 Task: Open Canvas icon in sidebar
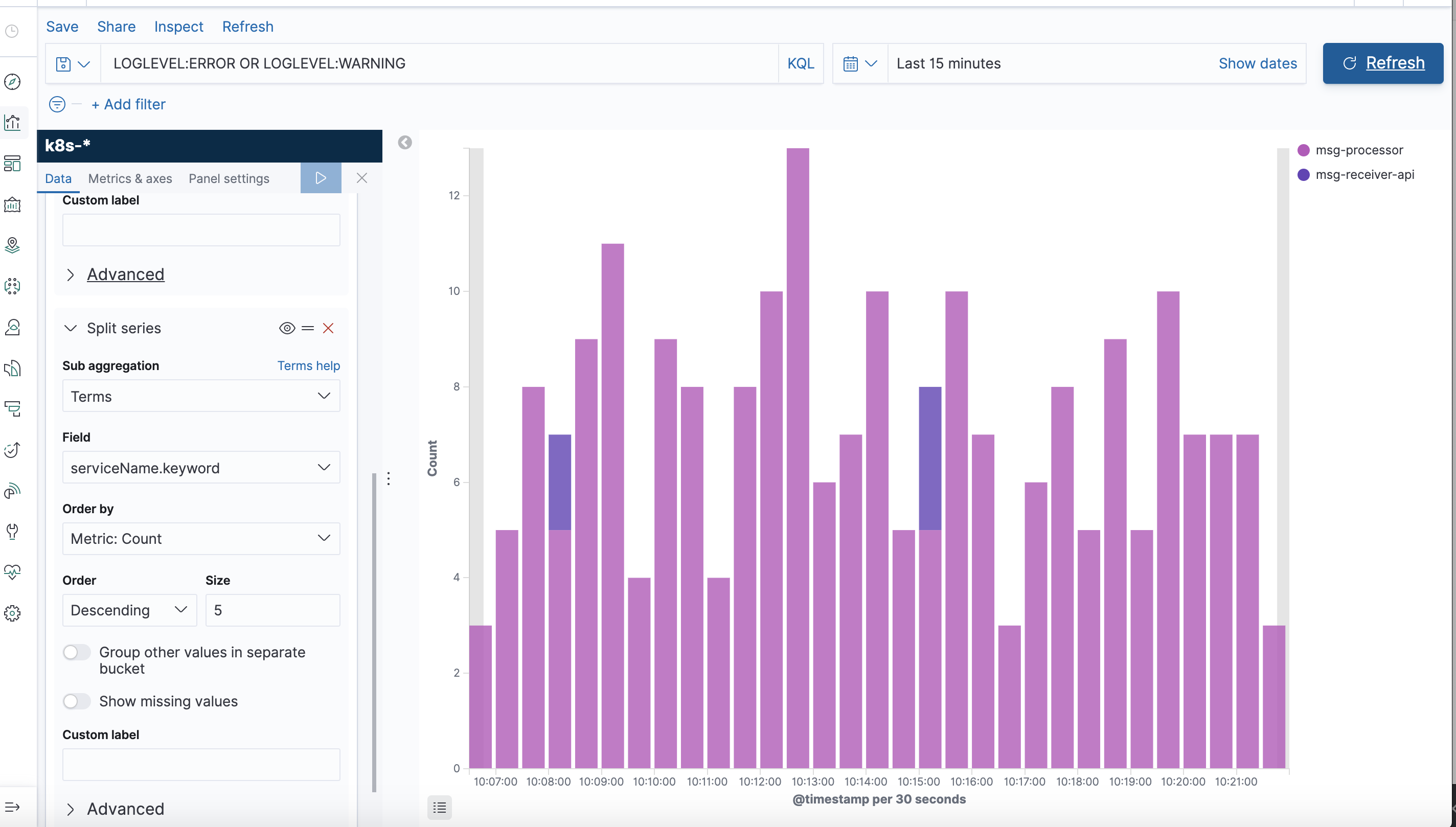pyautogui.click(x=12, y=204)
